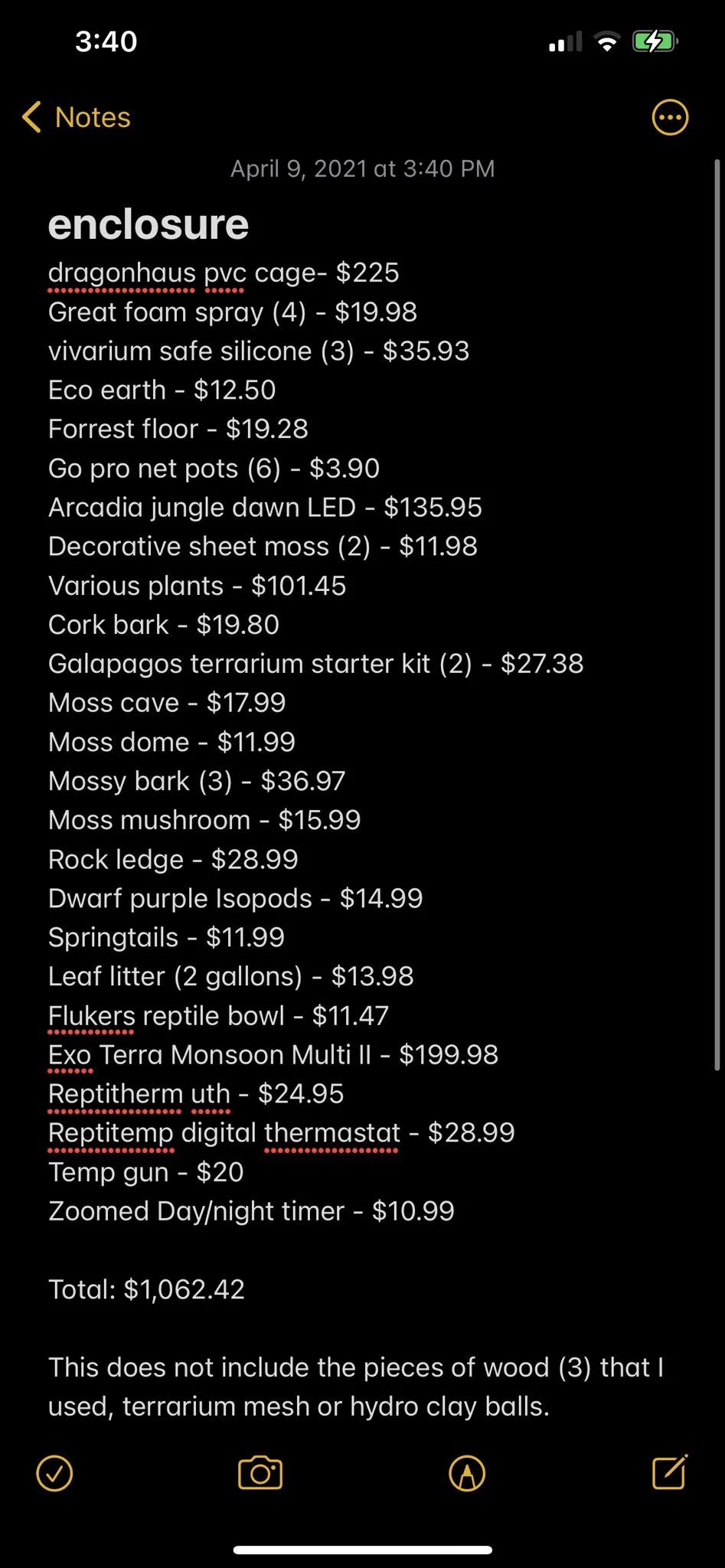This screenshot has height=1568, width=725.
Task: Open the camera attachment icon
Action: coord(260,1473)
